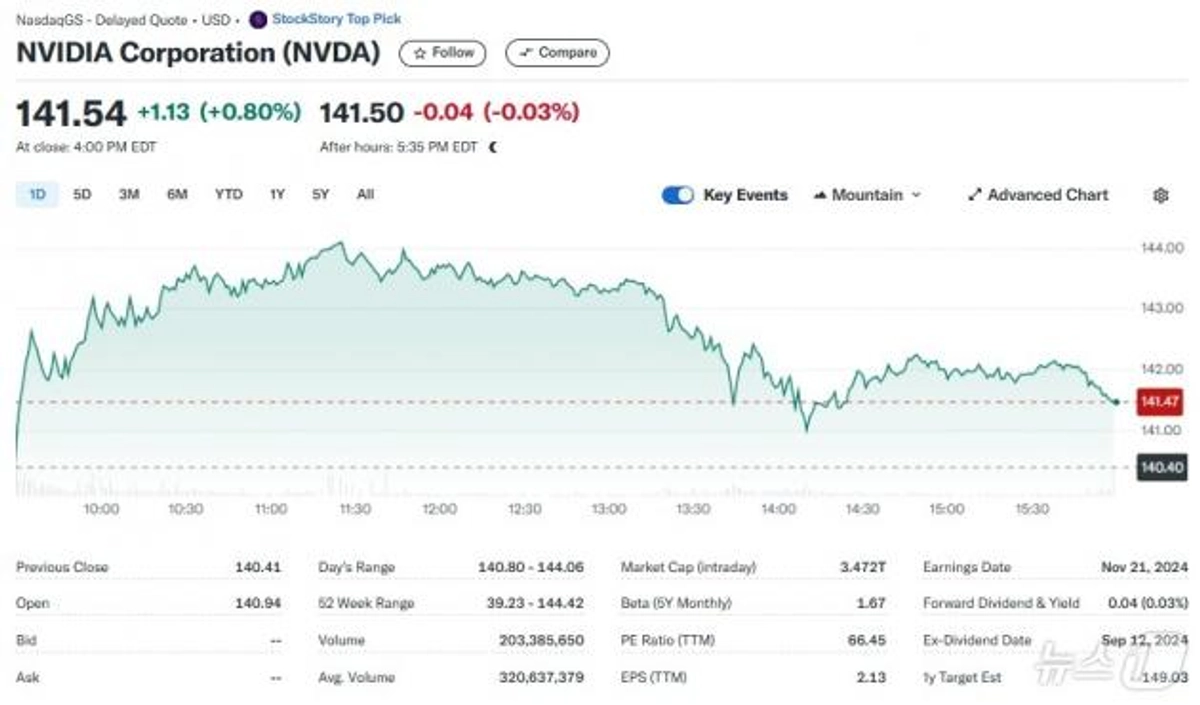Screen dimensions: 1200x705
Task: Select the 3M chart range
Action: point(129,195)
